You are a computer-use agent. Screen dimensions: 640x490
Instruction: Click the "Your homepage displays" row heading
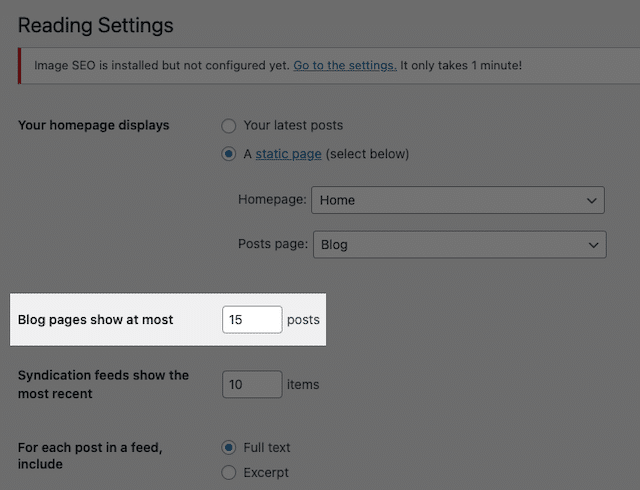(94, 126)
